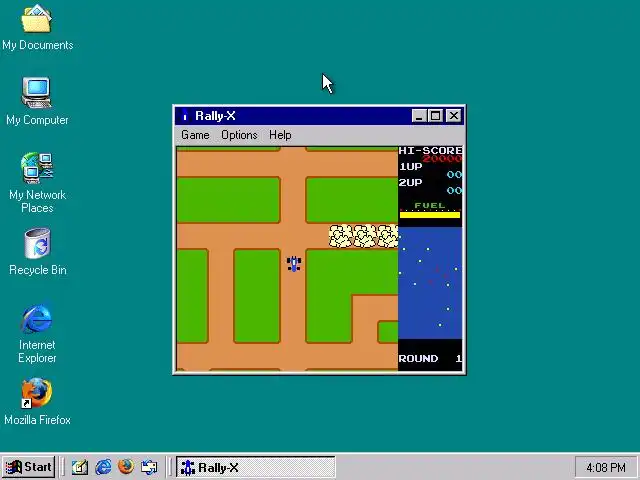
Task: Close the Rally-X window
Action: (453, 116)
